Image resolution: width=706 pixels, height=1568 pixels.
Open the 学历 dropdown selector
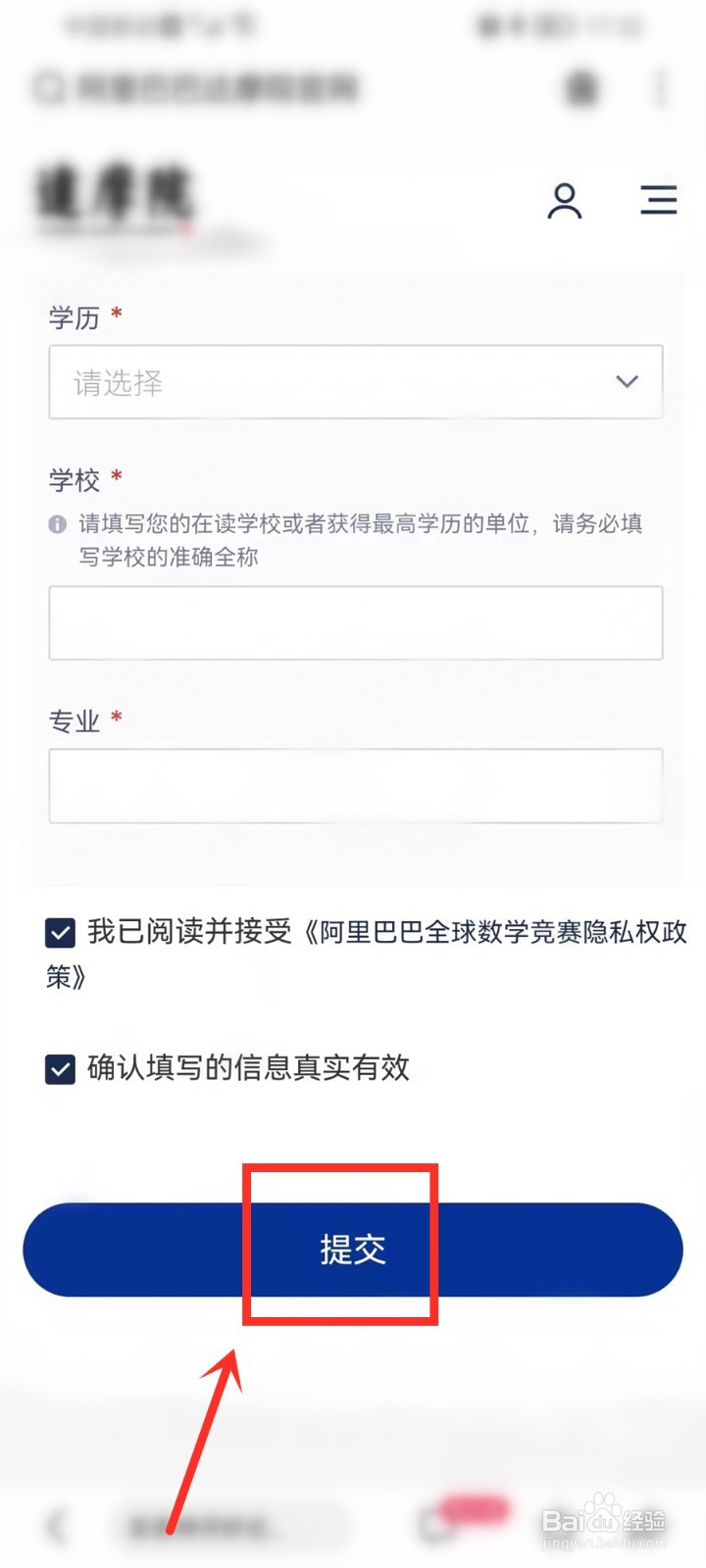tap(355, 382)
